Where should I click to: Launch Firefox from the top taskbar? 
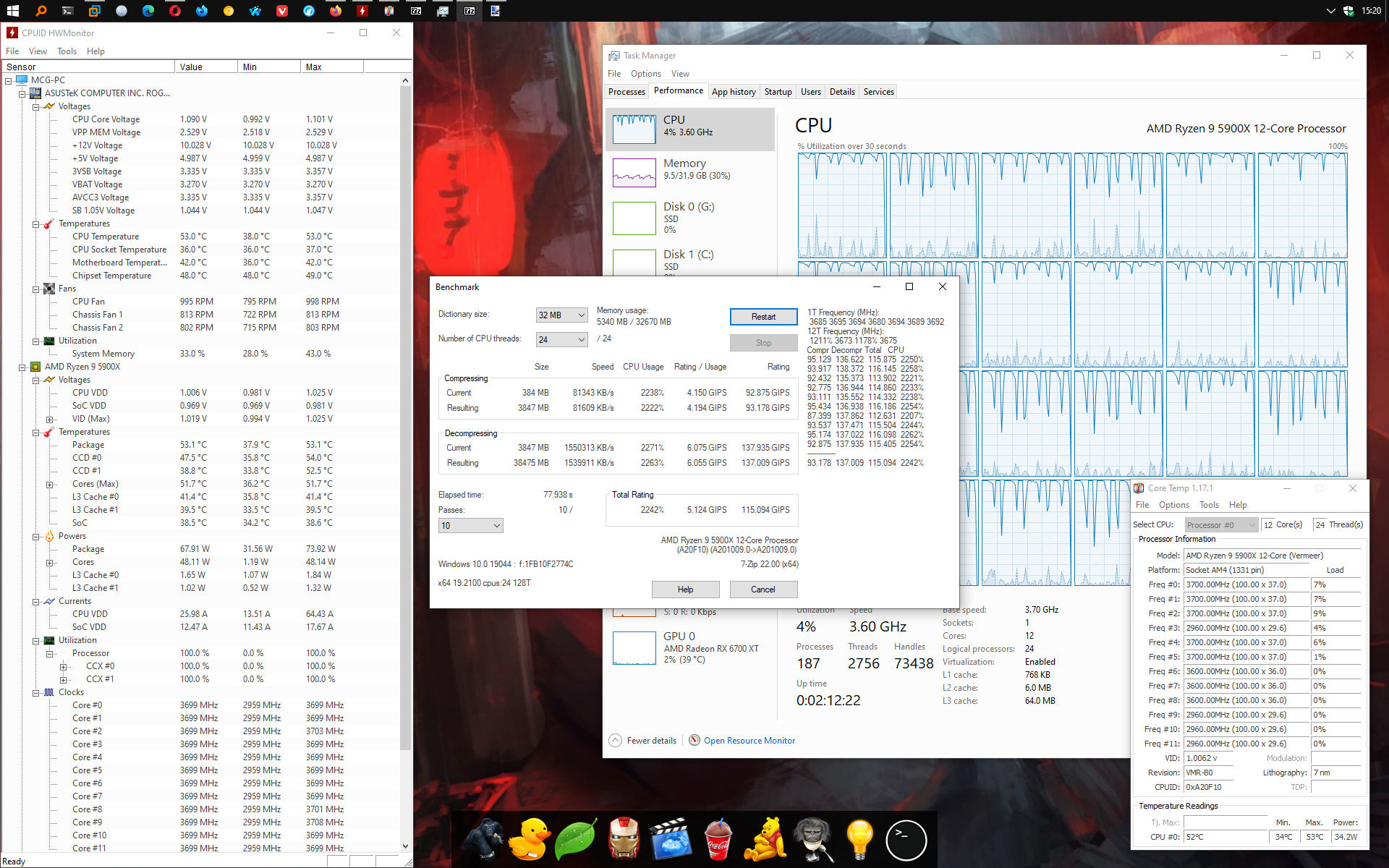point(336,11)
